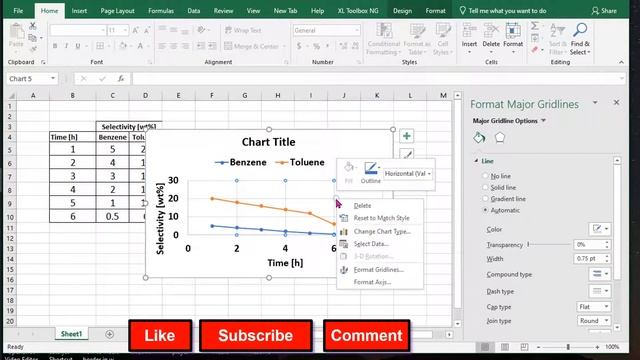Screen dimensions: 640x360
Task: Open the Page Layout ribbon tab
Action: [x=117, y=11]
